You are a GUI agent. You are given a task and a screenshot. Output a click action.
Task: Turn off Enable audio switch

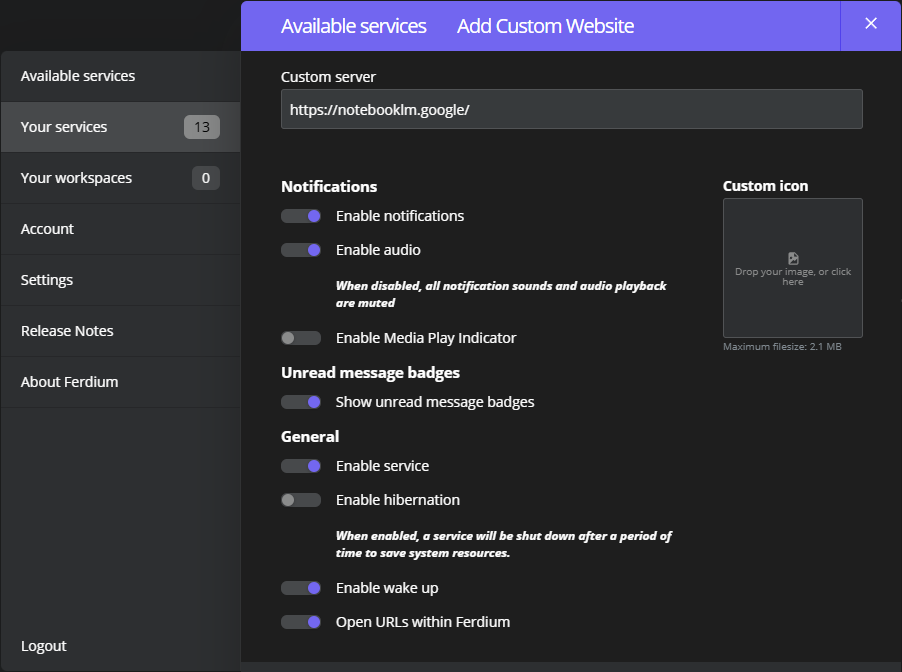(x=301, y=250)
